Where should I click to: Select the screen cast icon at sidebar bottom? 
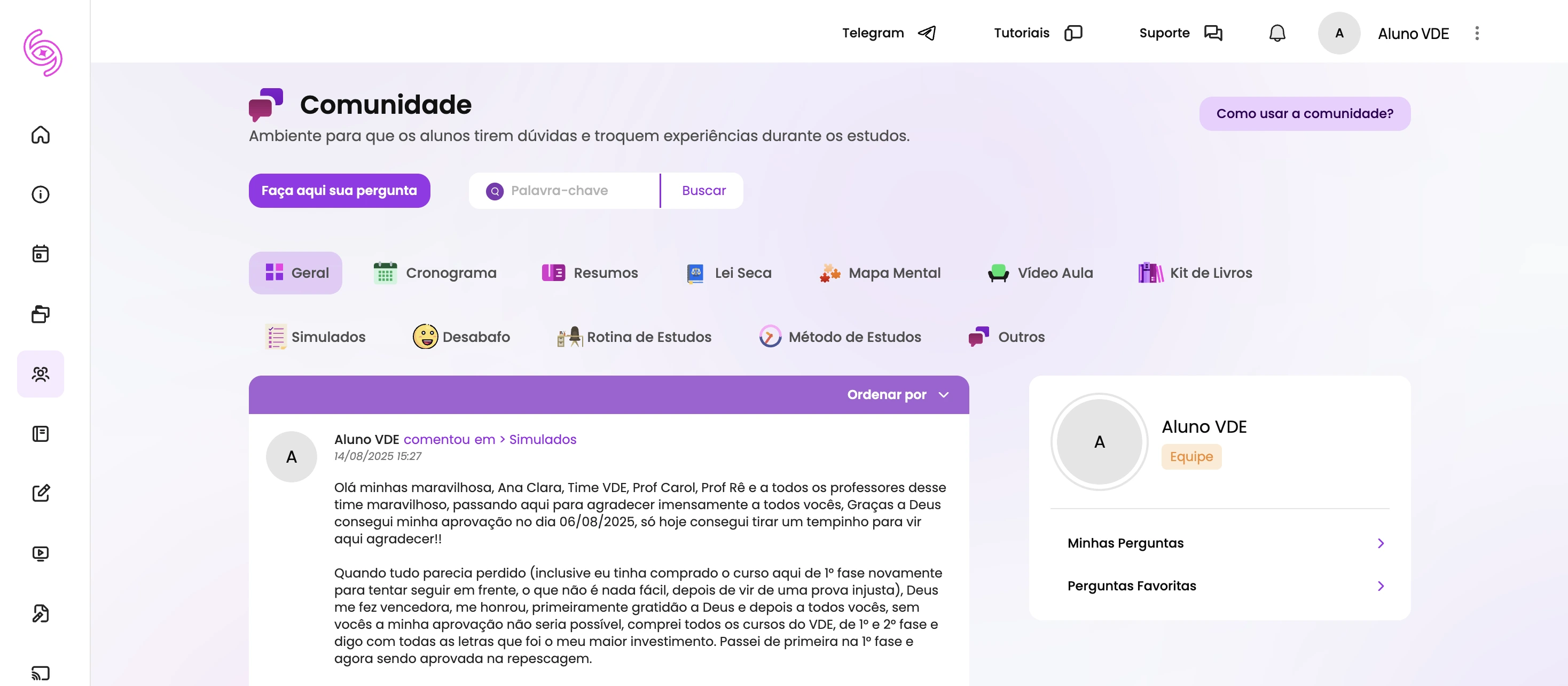coord(40,673)
